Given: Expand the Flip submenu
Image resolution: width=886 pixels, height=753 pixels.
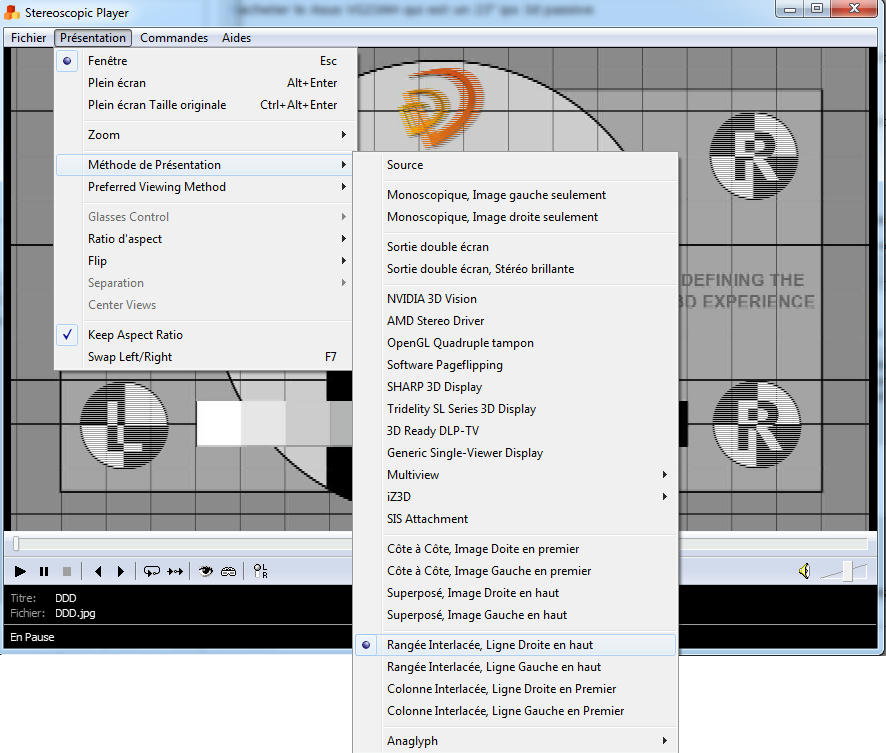Looking at the screenshot, I should tap(206, 260).
